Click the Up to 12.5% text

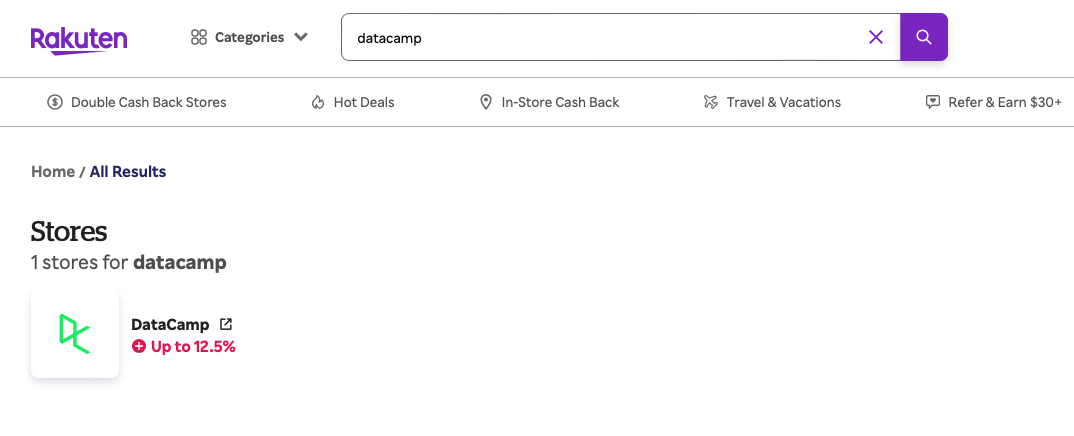coord(192,346)
